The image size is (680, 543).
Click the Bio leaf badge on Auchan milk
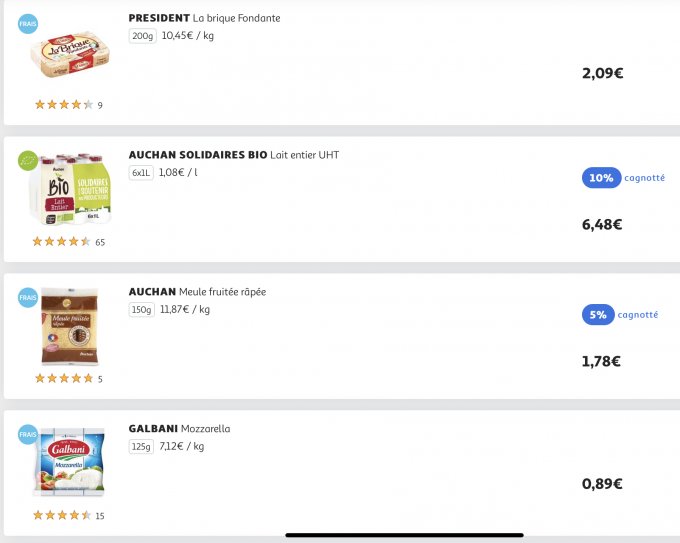(x=28, y=160)
